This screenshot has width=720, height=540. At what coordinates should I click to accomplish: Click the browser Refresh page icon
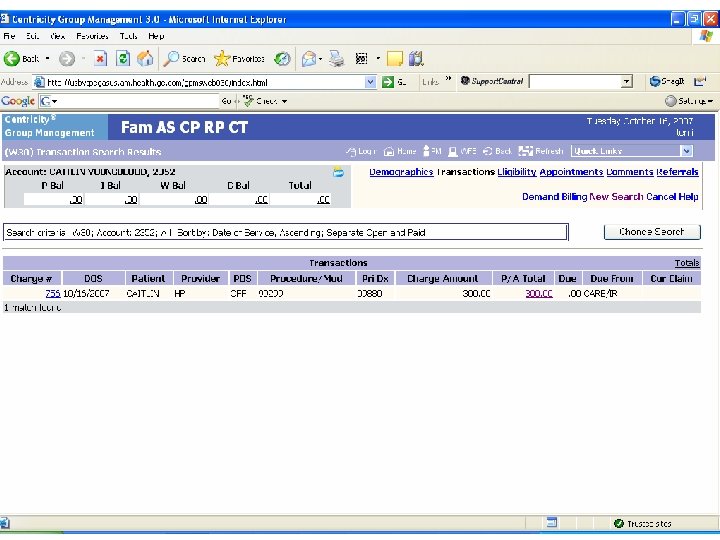(122, 59)
